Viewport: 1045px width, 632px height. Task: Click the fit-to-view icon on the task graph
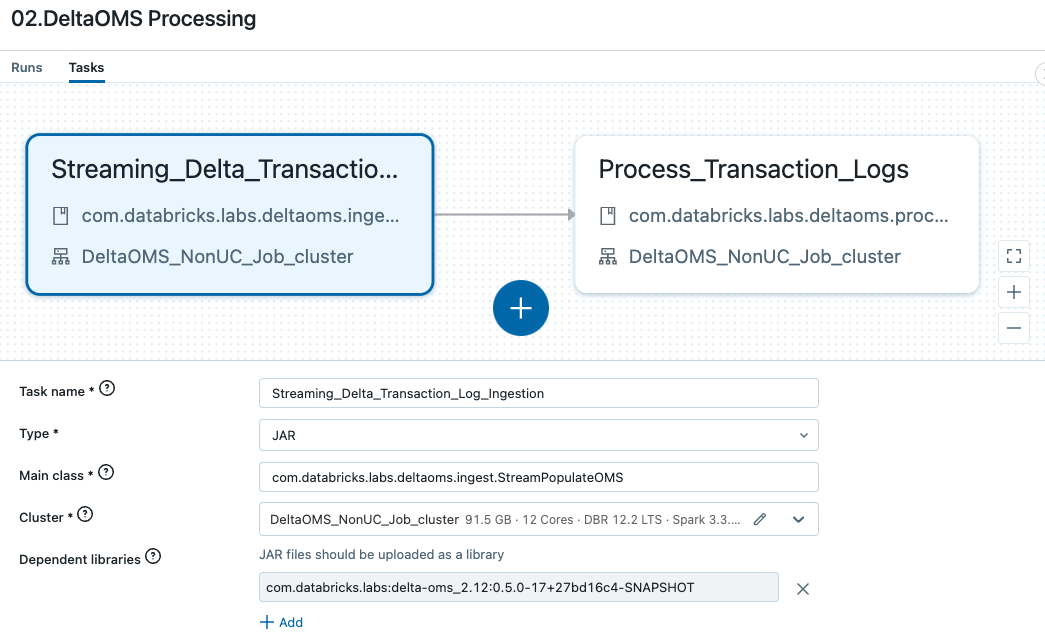pyautogui.click(x=1014, y=256)
